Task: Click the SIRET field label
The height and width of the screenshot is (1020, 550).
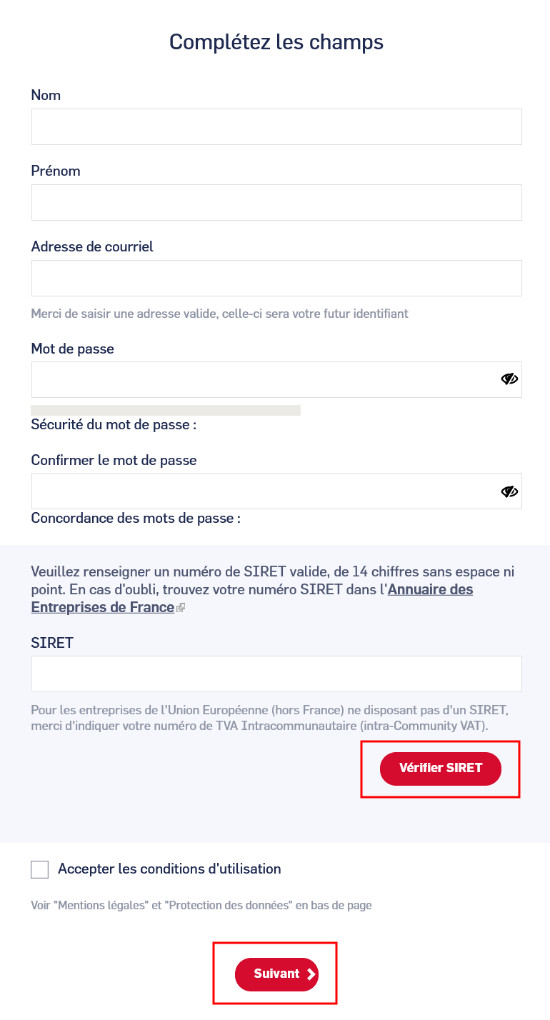Action: point(52,643)
